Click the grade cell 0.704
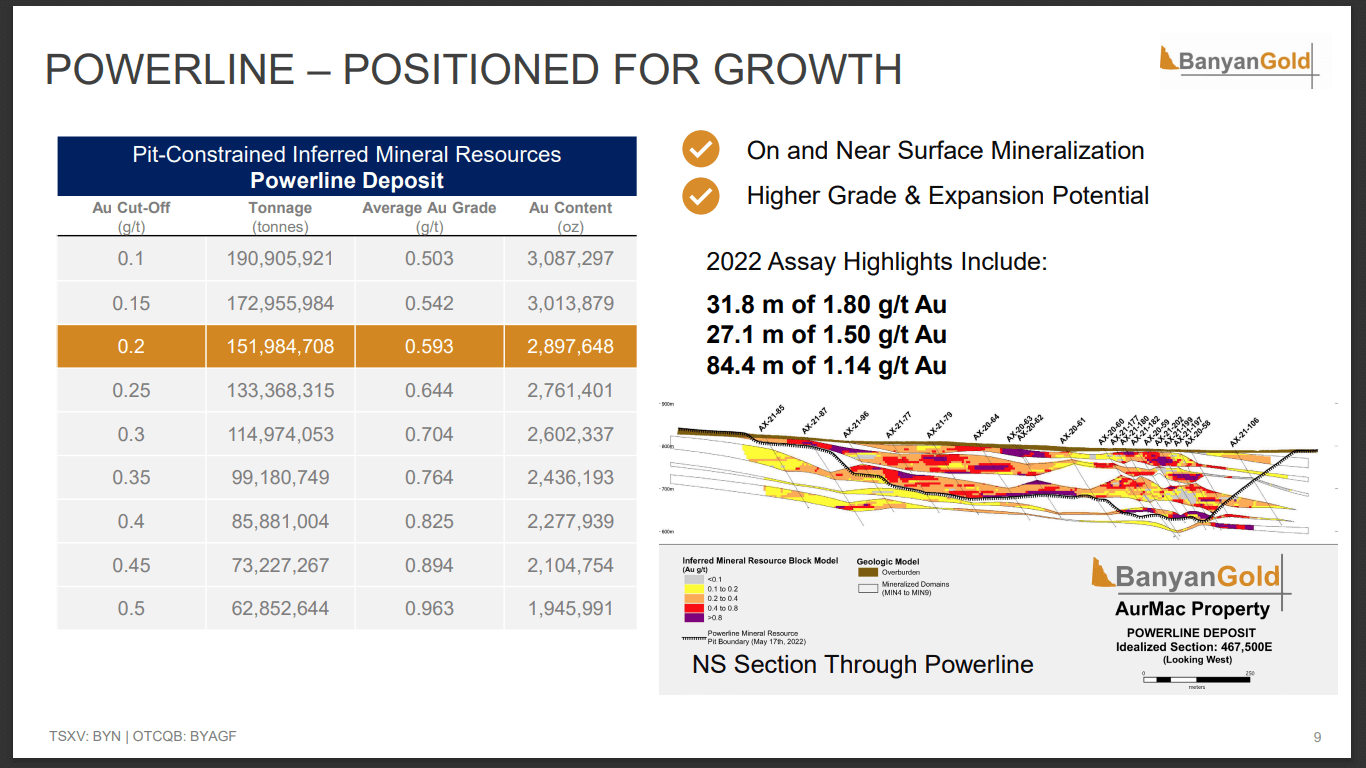 [x=429, y=434]
